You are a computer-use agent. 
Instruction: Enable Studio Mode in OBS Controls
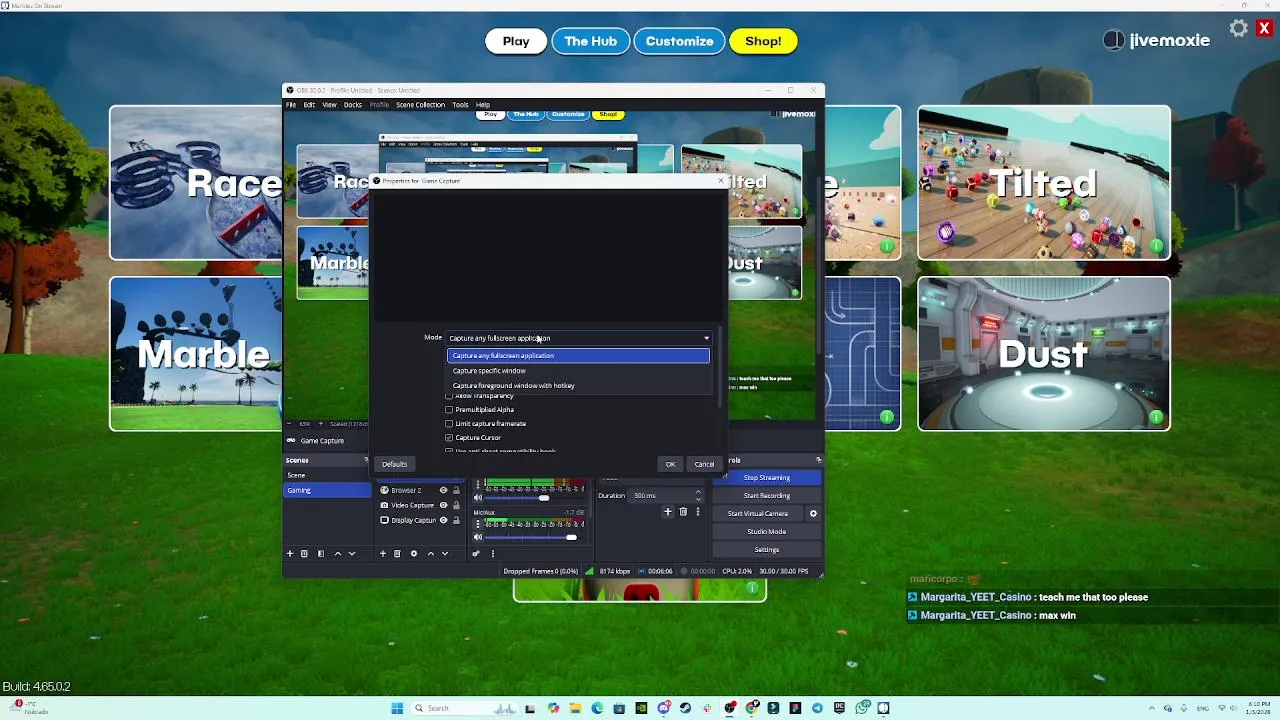(x=767, y=531)
